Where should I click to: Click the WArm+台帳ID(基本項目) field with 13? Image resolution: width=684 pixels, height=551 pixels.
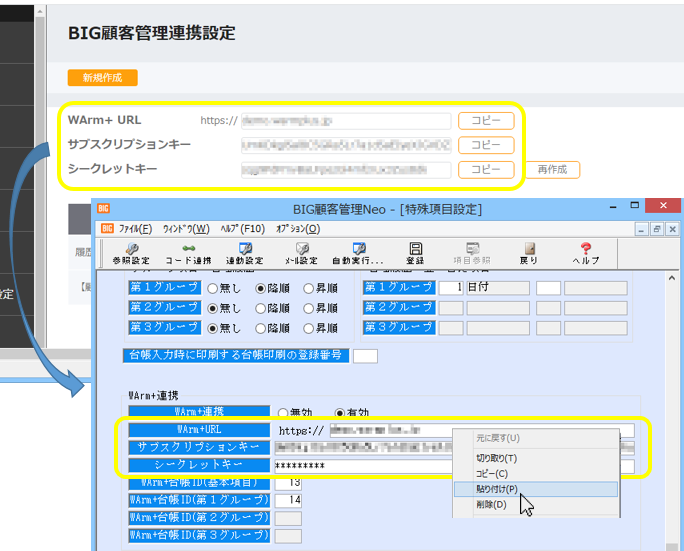click(x=288, y=483)
